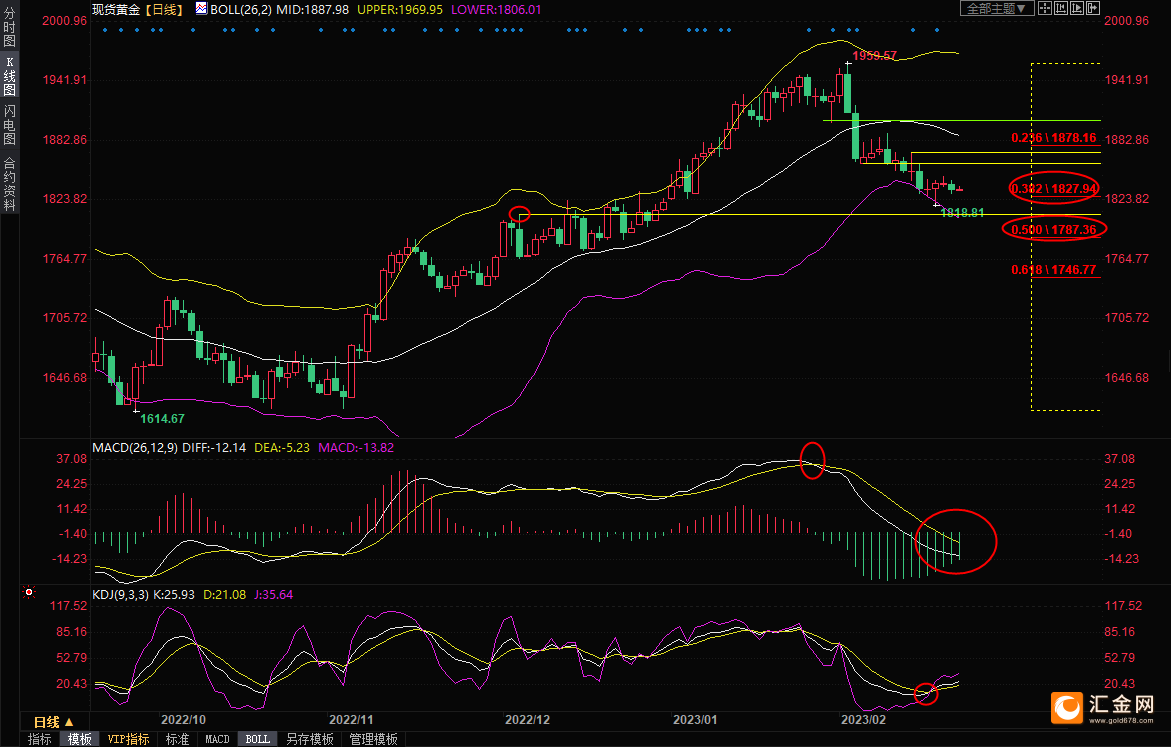Click the 0.618 \ 1746.77 Fibonacci label
Screen dimensions: 1171x747
(x=1054, y=270)
